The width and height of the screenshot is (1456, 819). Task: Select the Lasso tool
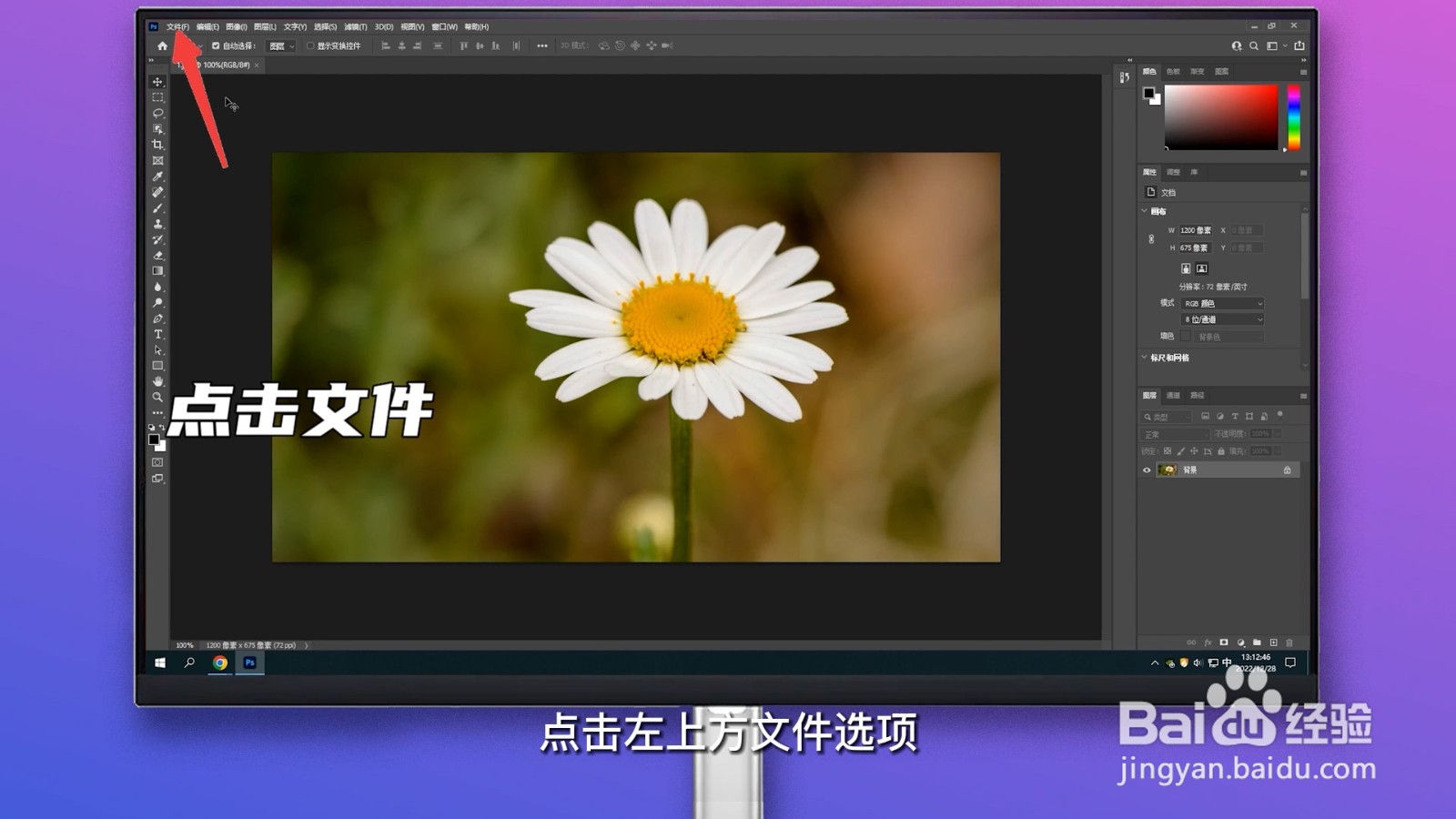tap(158, 113)
